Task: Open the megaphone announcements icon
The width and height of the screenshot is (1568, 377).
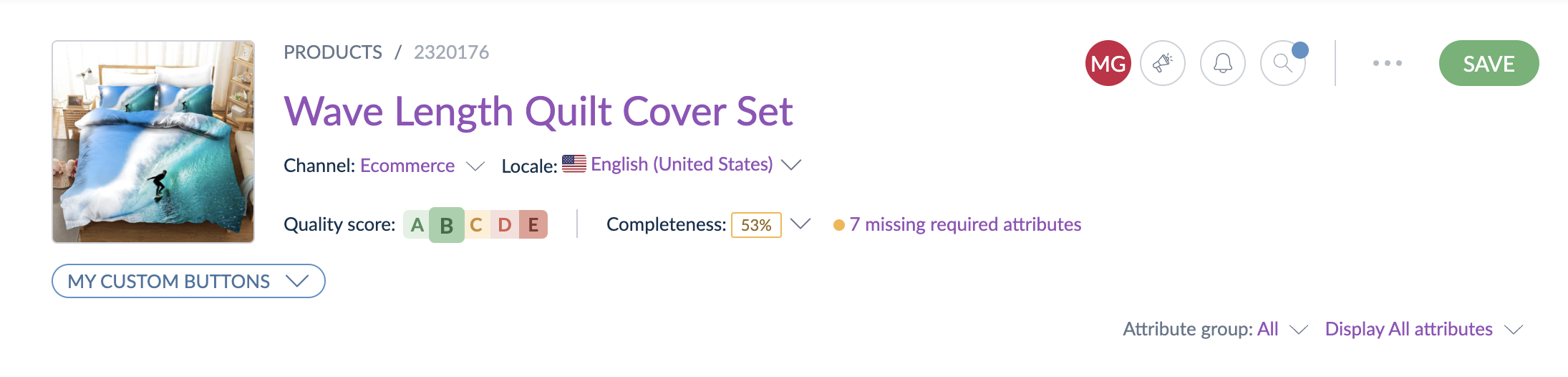Action: point(1162,63)
